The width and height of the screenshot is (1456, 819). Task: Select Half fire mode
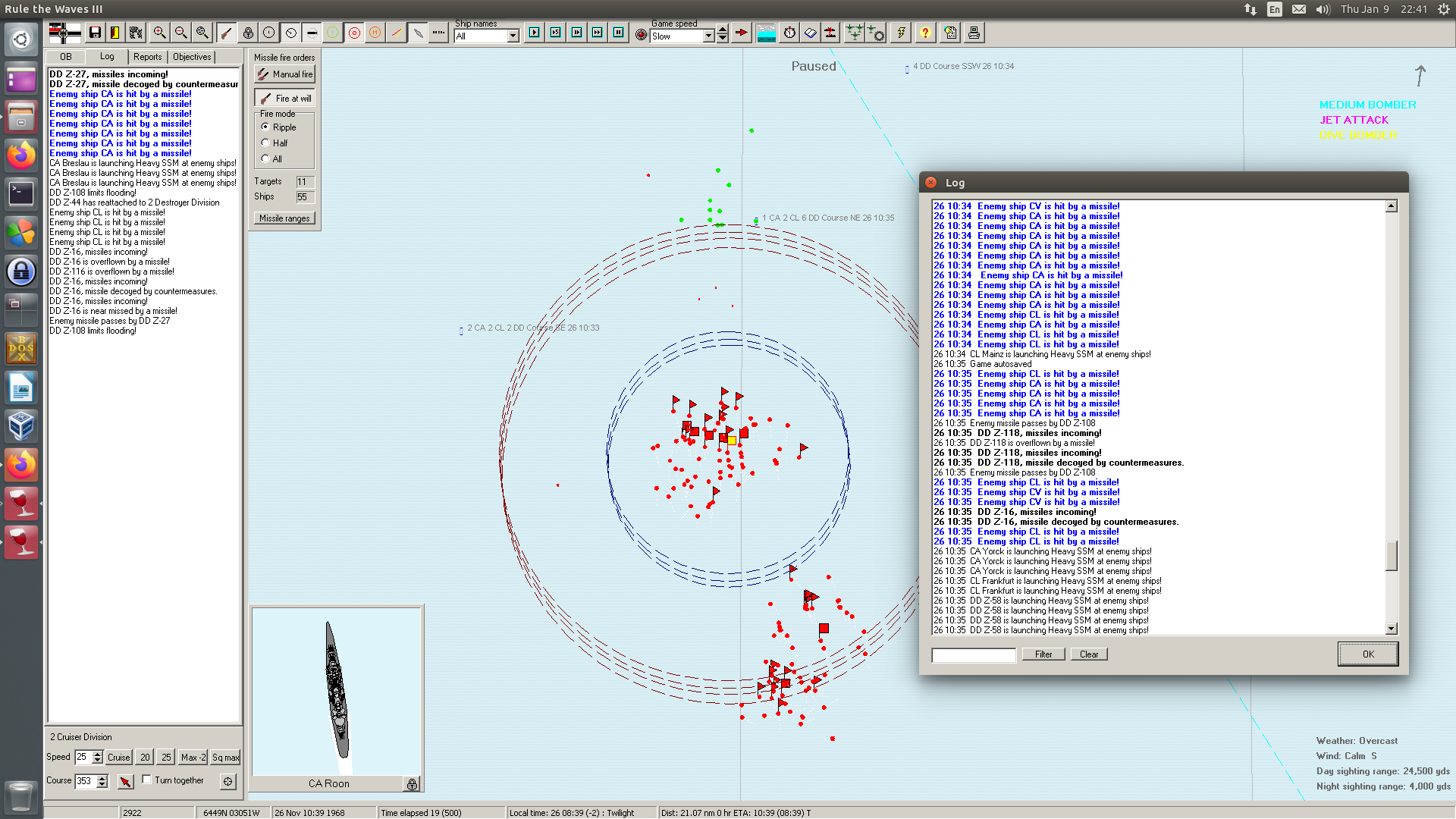point(265,143)
